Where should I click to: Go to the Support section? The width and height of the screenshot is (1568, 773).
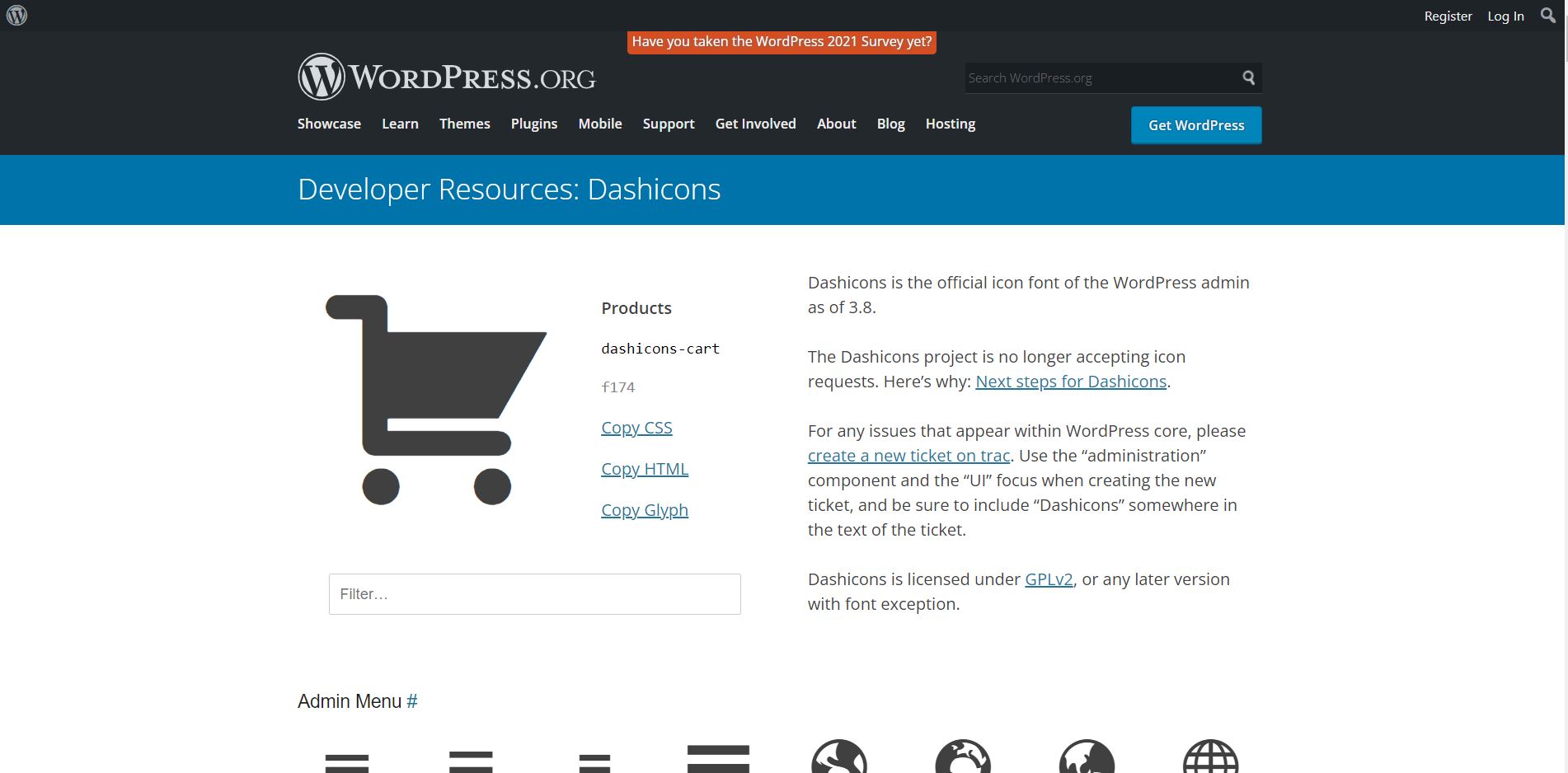(668, 124)
